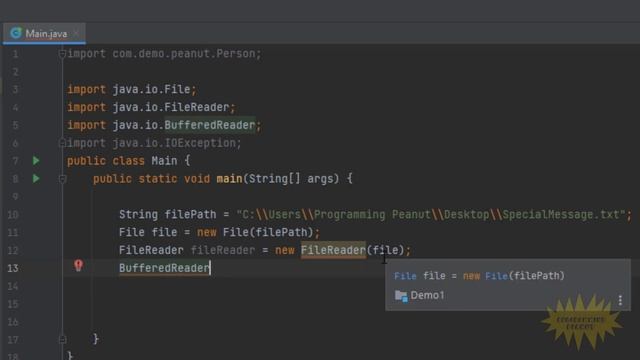Close the Main.java tab
The image size is (640, 360).
coord(76,33)
